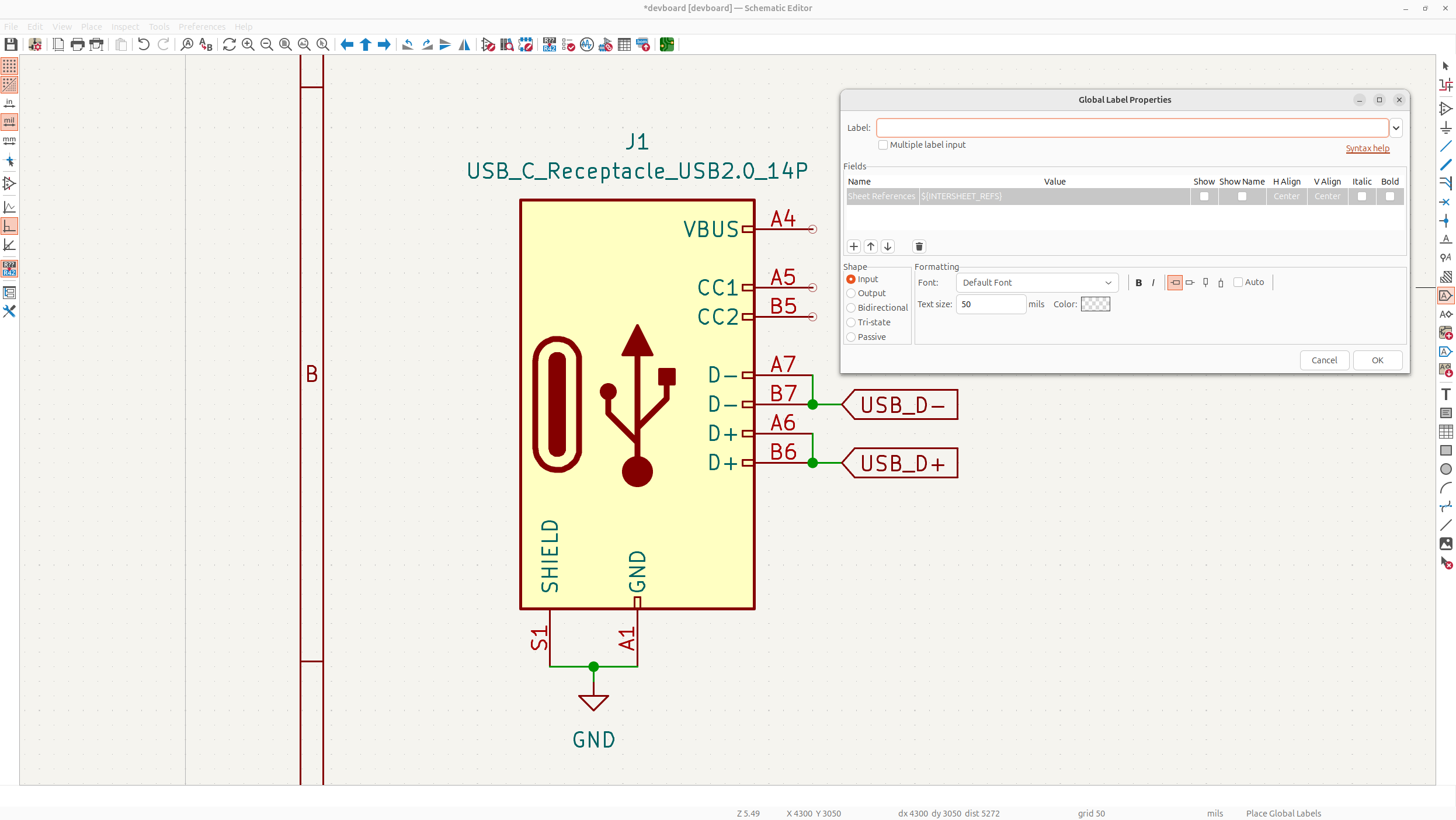Image resolution: width=1456 pixels, height=820 pixels.
Task: Enable Multiple label input checkbox
Action: coord(883,145)
